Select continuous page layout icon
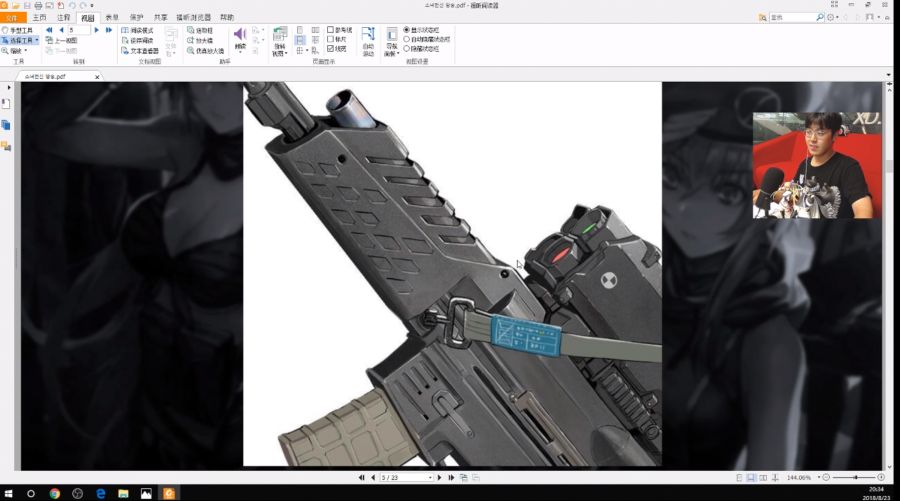The image size is (900, 501). [x=300, y=40]
